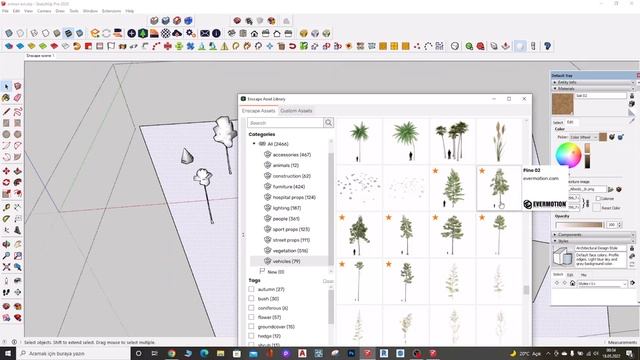This screenshot has height=360, width=640.
Task: Collapse the Styles panel header
Action: (x=593, y=241)
